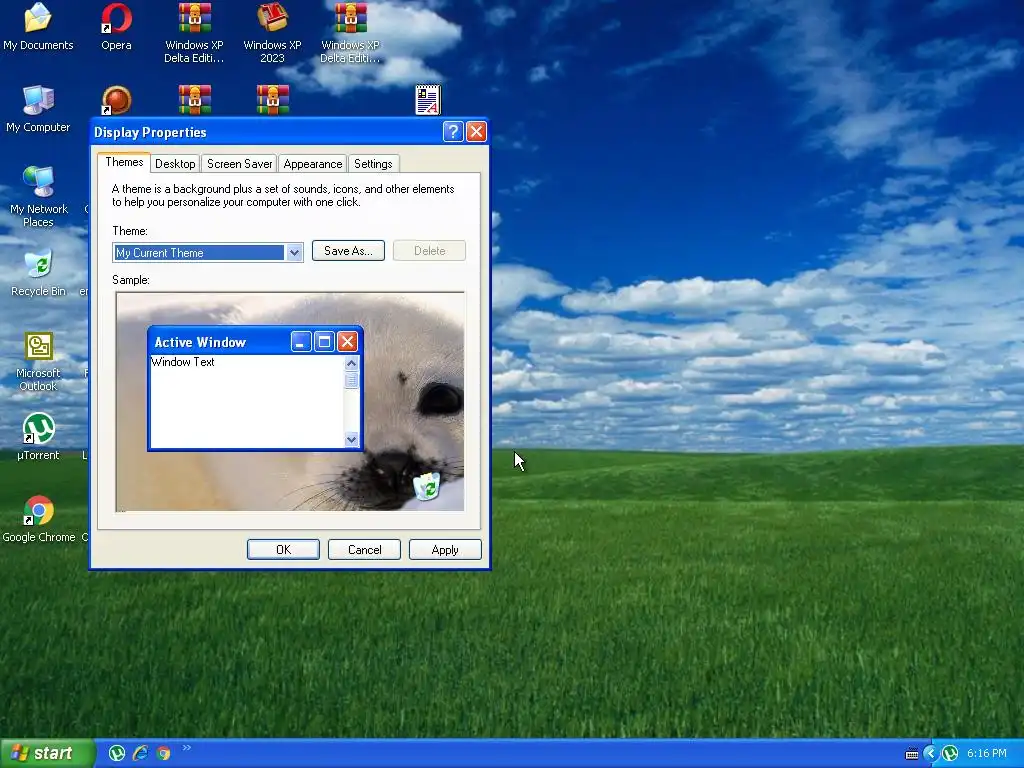Open the Start menu
This screenshot has height=768, width=1024.
(46, 754)
